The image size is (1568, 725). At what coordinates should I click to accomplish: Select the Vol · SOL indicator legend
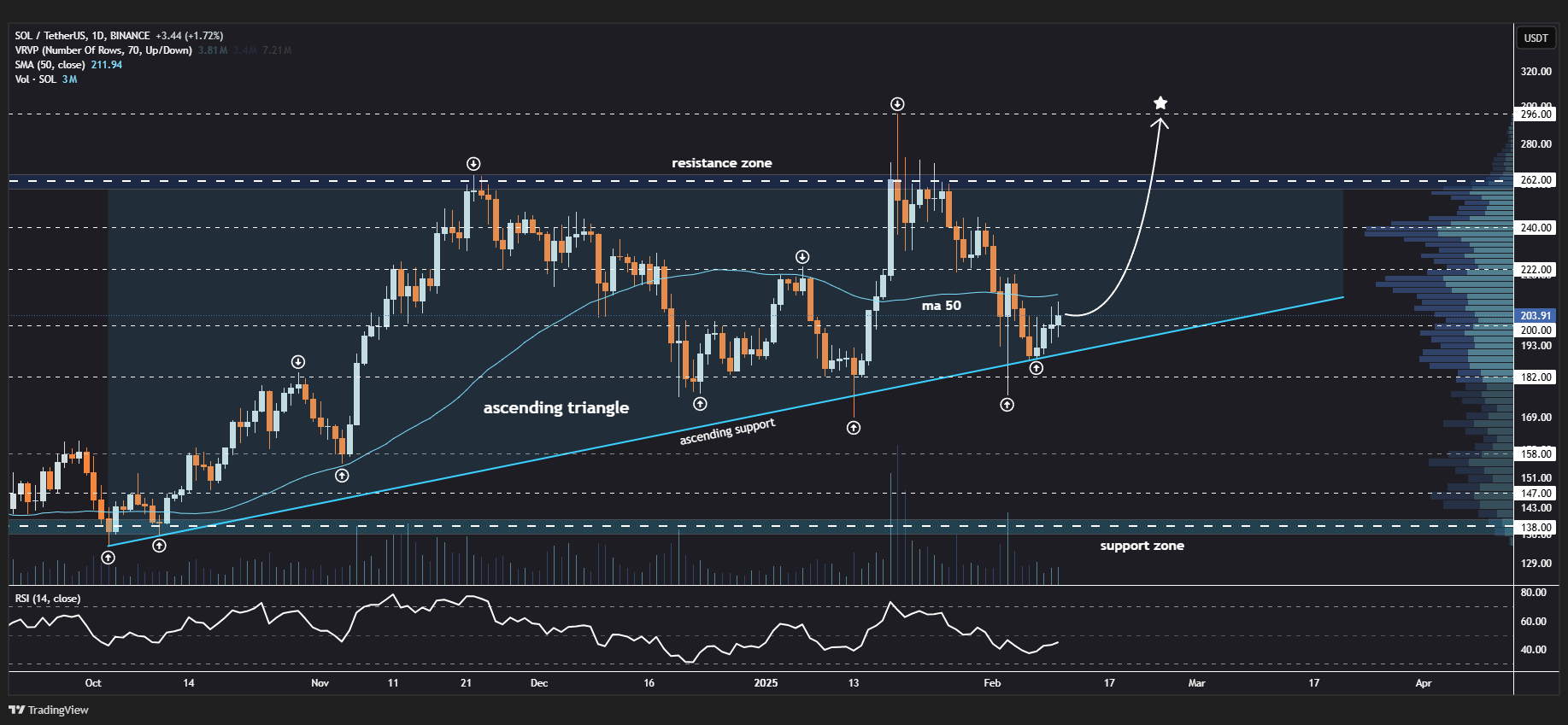point(35,79)
